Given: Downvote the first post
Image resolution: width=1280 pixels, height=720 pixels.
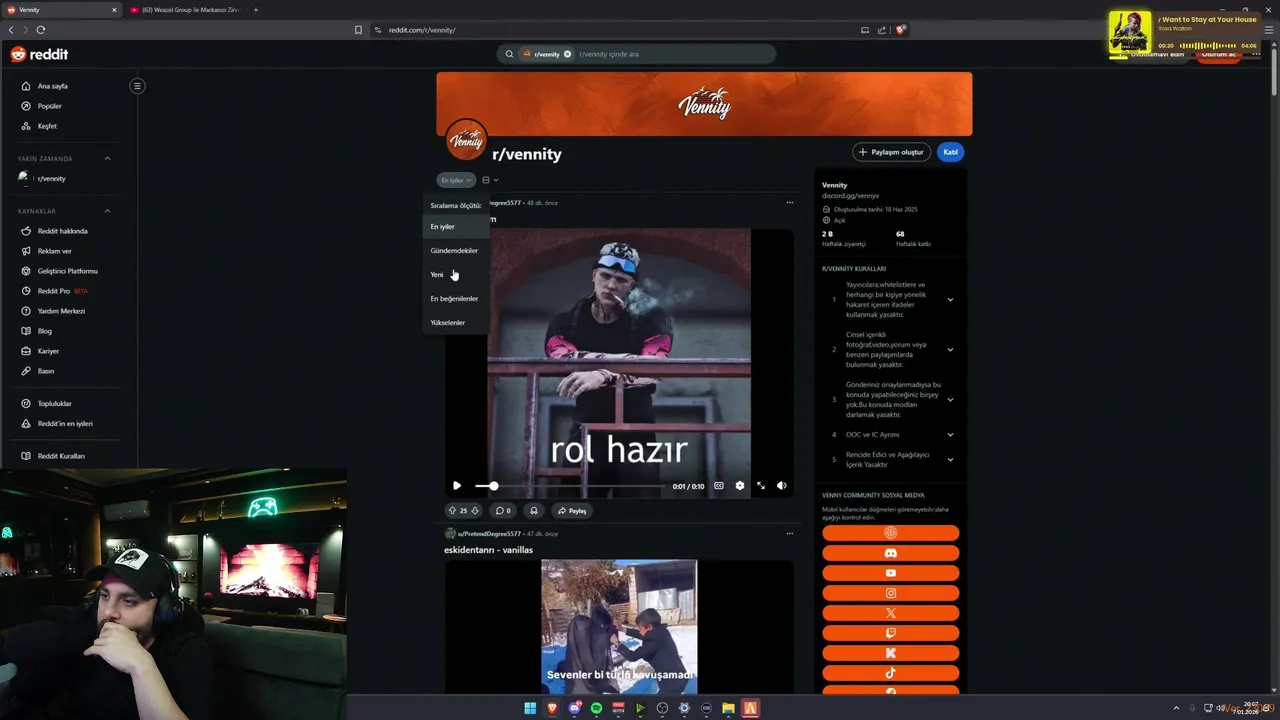Looking at the screenshot, I should (475, 511).
